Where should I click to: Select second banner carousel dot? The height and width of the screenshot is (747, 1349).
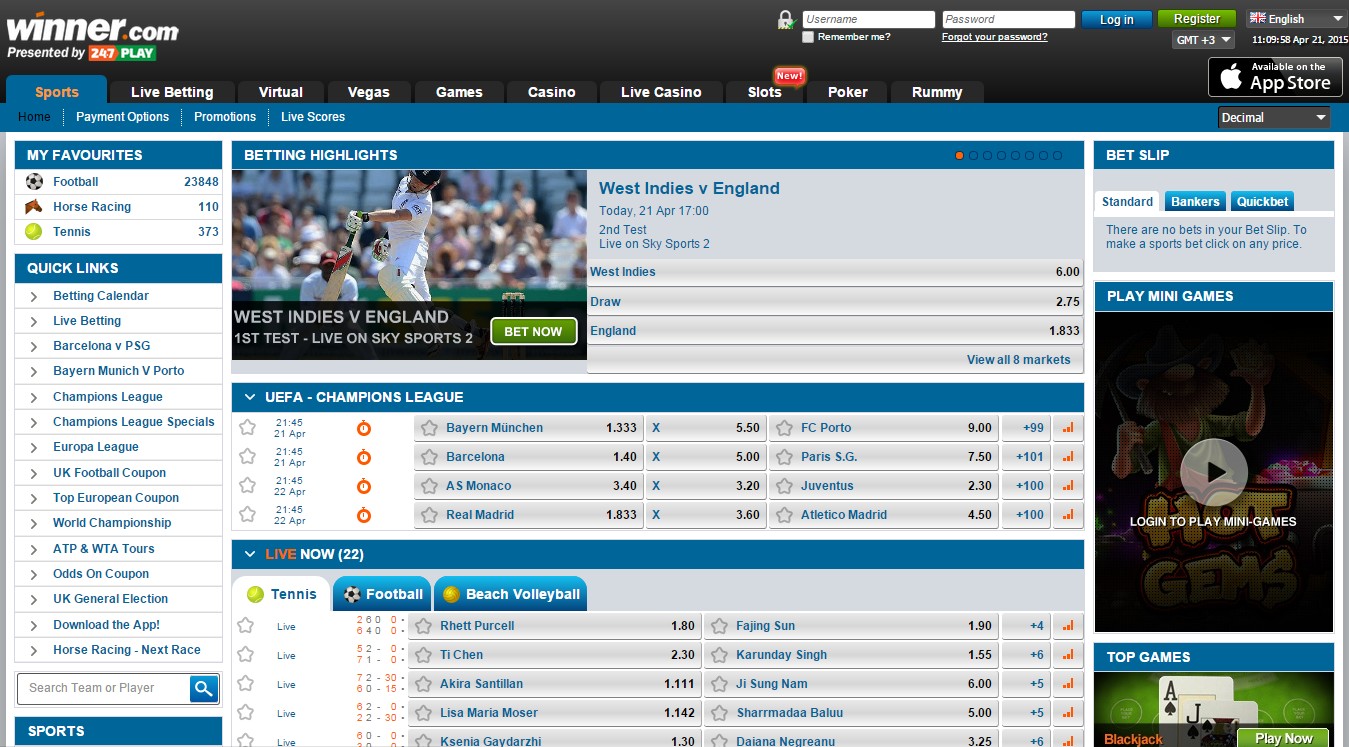[x=974, y=156]
